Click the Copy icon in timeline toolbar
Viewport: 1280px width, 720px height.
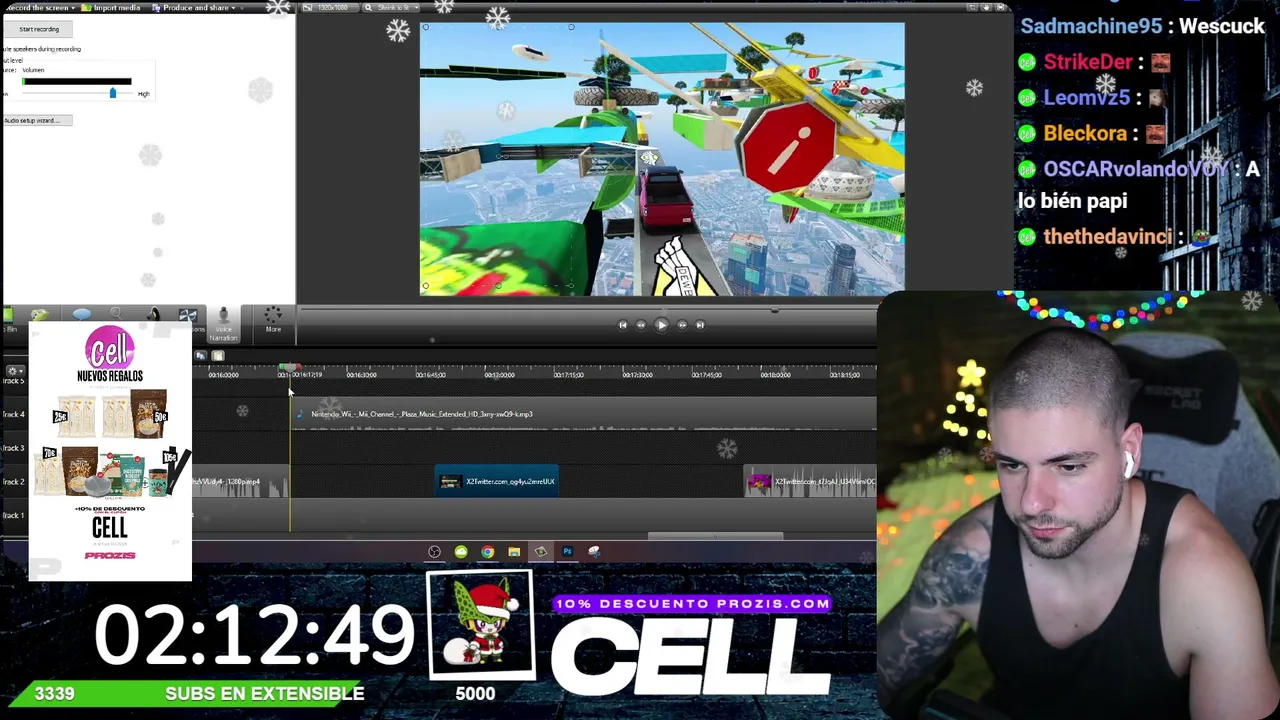(201, 355)
